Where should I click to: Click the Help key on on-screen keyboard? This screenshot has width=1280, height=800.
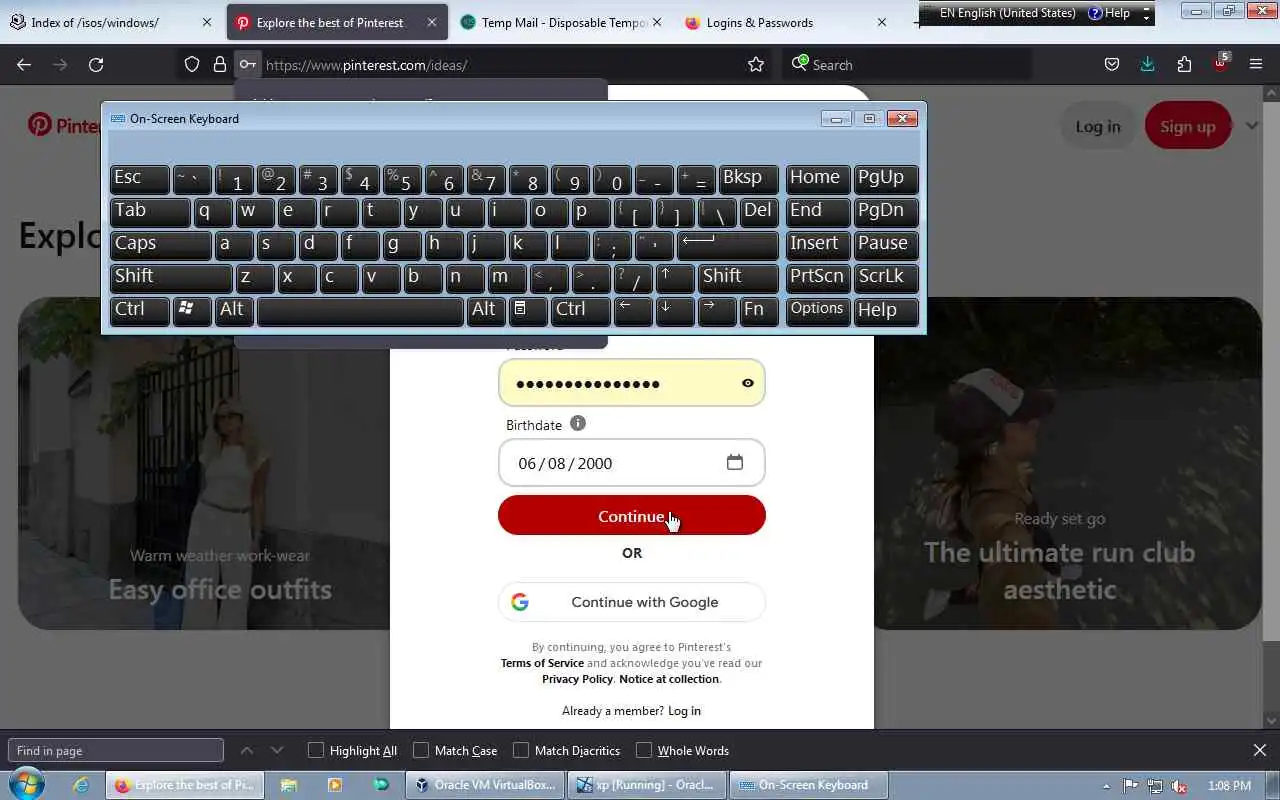click(x=886, y=311)
